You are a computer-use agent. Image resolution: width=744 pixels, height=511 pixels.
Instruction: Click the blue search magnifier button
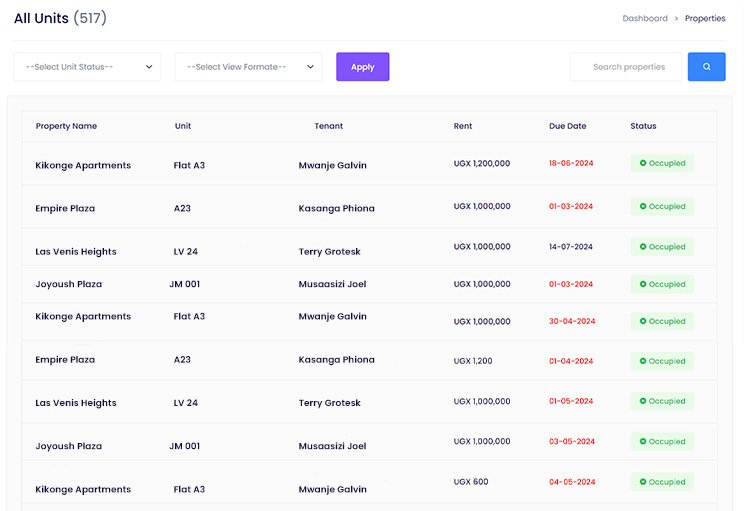[706, 67]
